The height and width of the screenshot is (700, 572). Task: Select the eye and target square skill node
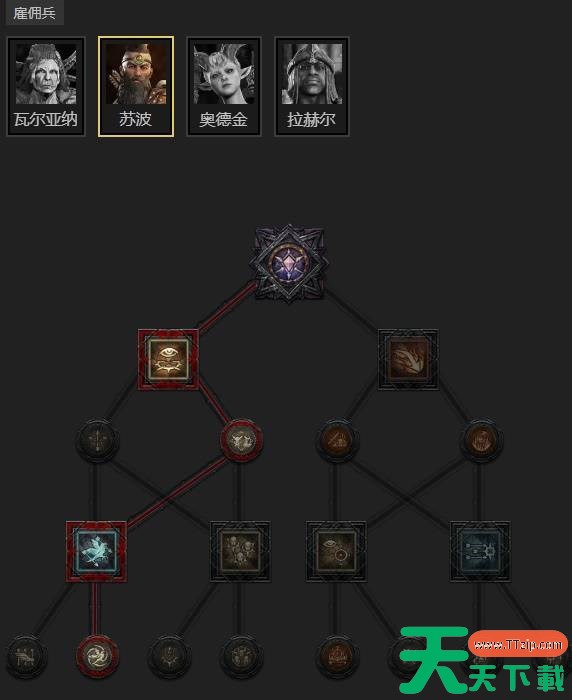point(336,552)
